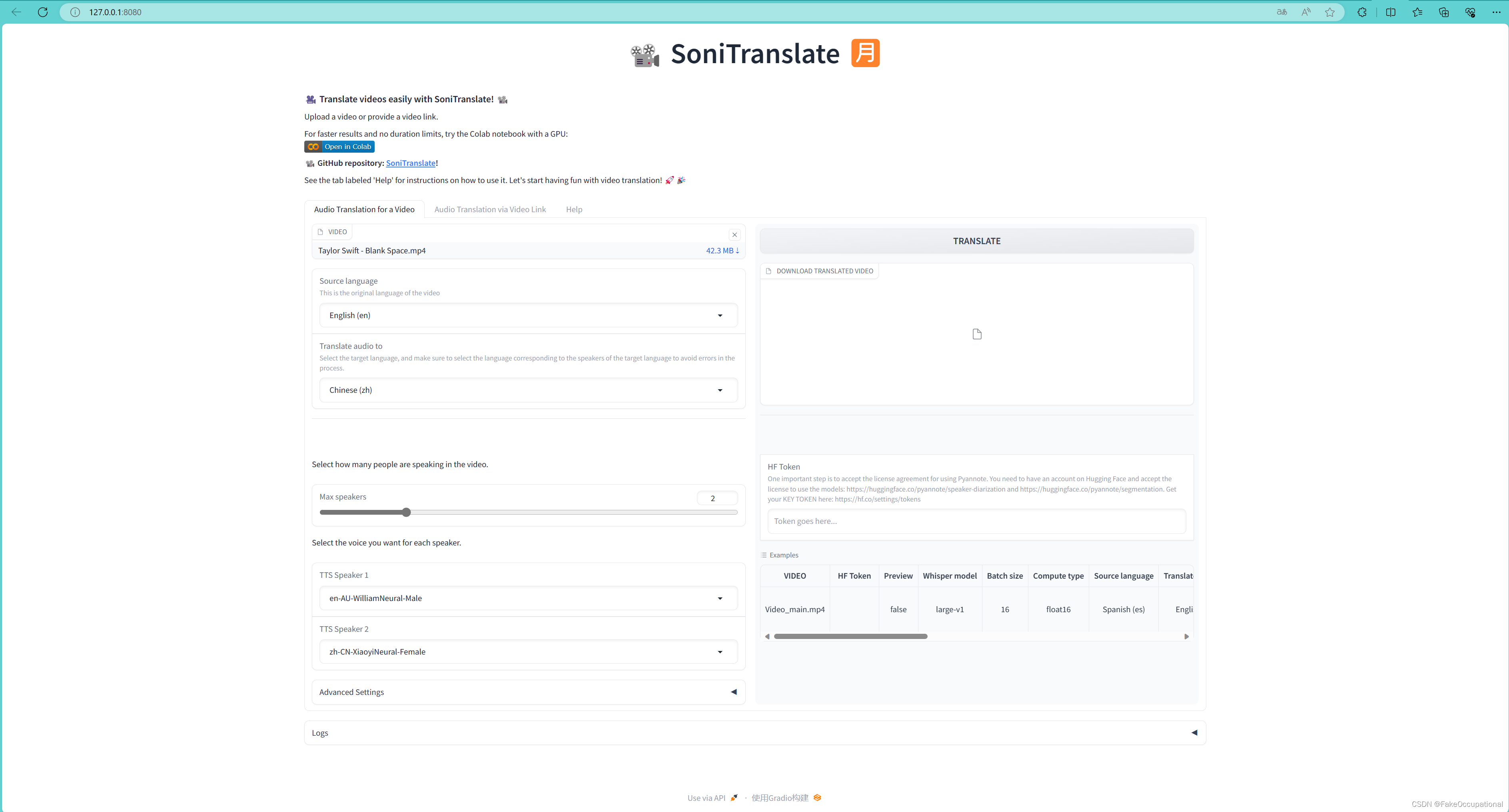1509x812 pixels.
Task: Open the Help tab
Action: (573, 209)
